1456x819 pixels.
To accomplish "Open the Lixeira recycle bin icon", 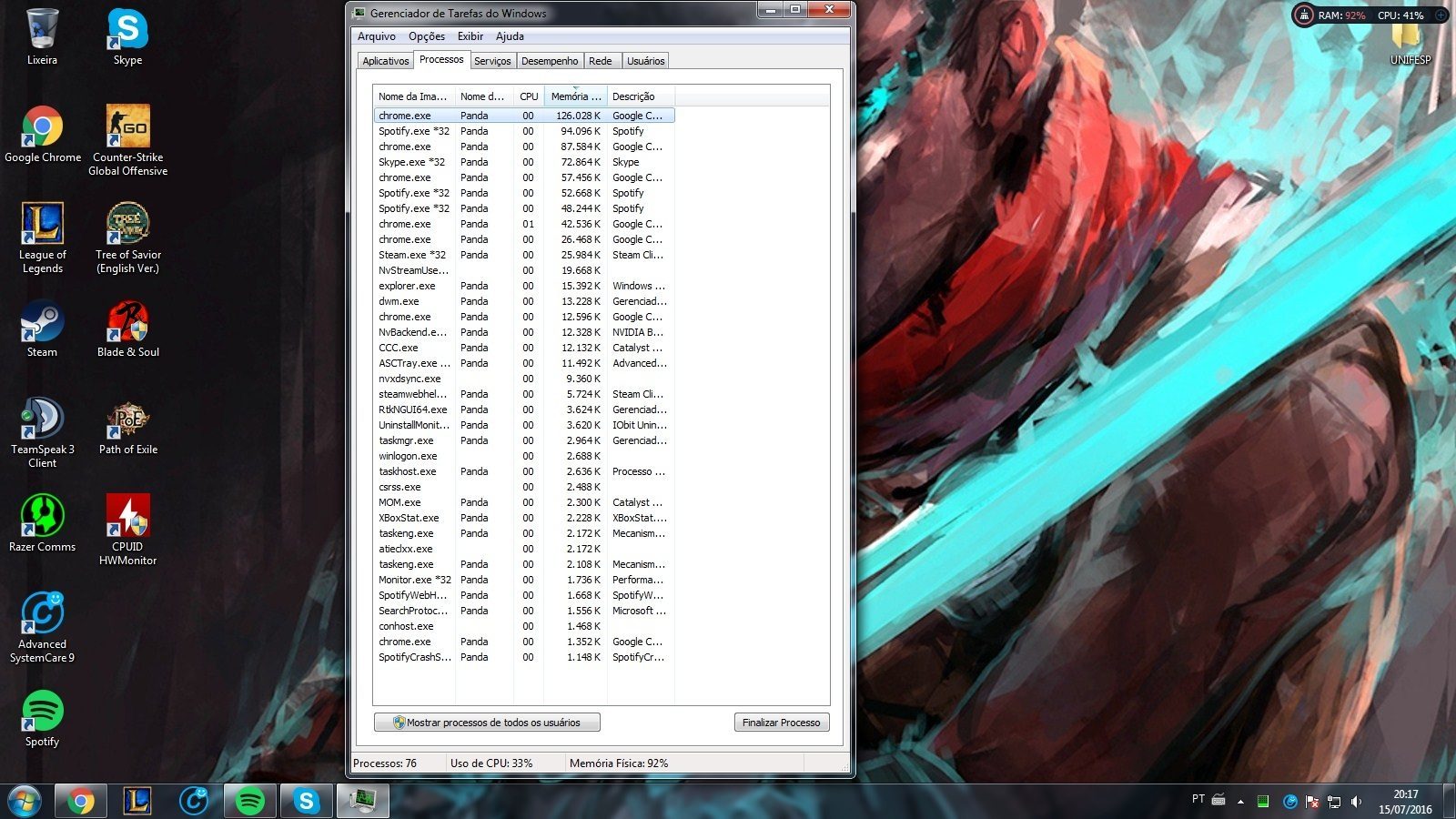I will point(42,36).
